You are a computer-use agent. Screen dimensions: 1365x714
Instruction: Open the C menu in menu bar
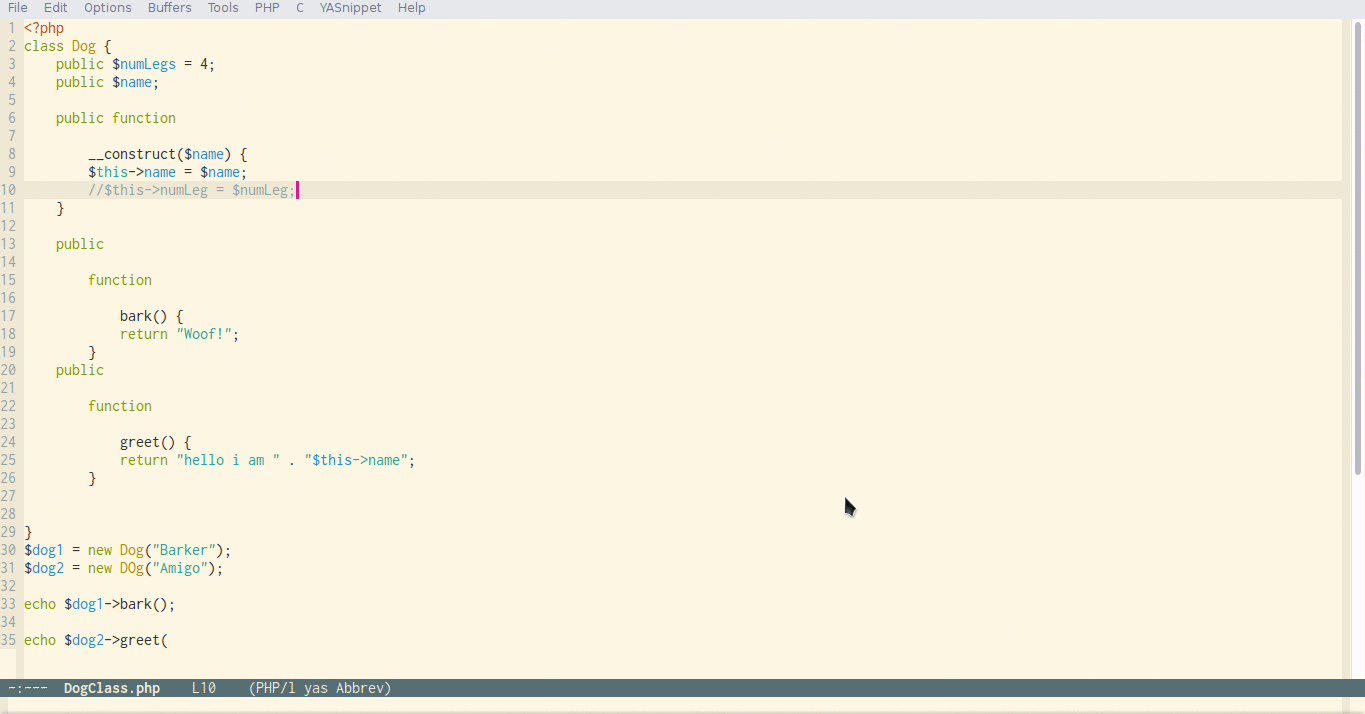click(x=300, y=8)
